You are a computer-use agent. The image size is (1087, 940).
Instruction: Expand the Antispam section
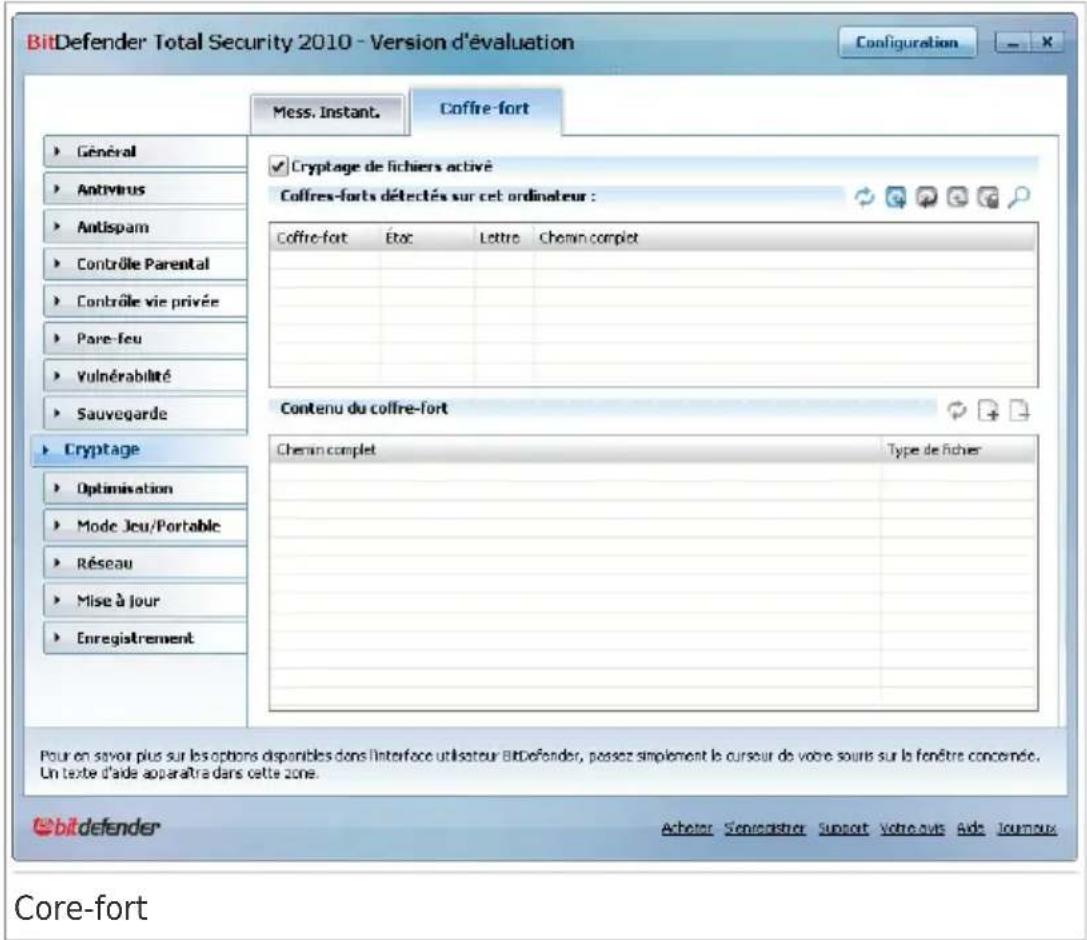[145, 226]
